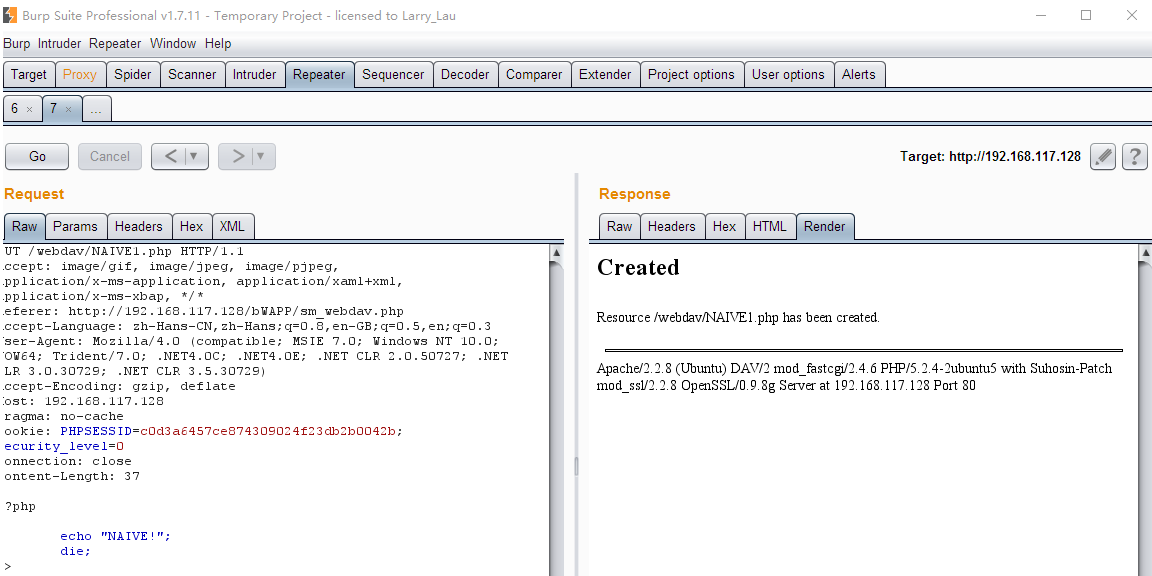Select the Response Raw tab
Screen dimensions: 1152x576
[619, 226]
